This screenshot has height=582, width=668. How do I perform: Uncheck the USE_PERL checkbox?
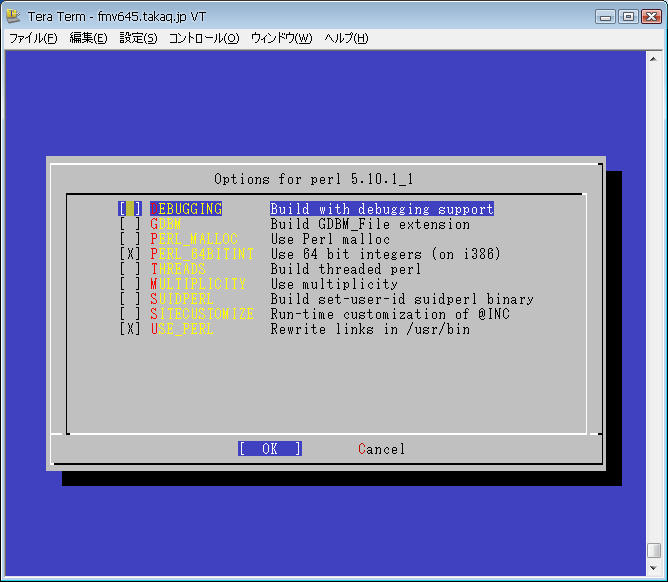pyautogui.click(x=130, y=329)
